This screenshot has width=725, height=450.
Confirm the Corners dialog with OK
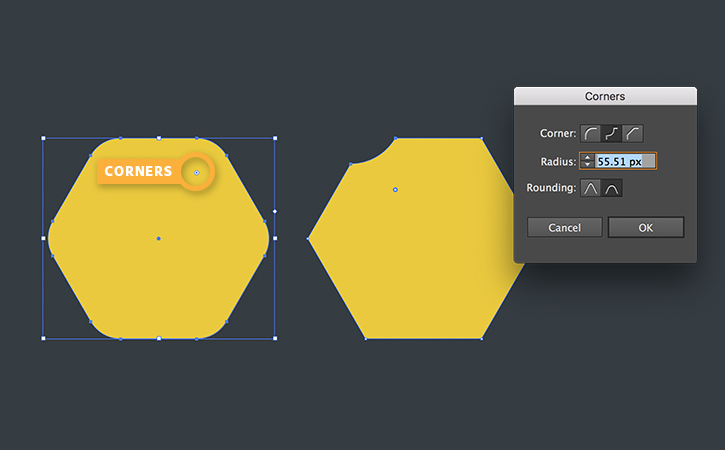(x=645, y=228)
